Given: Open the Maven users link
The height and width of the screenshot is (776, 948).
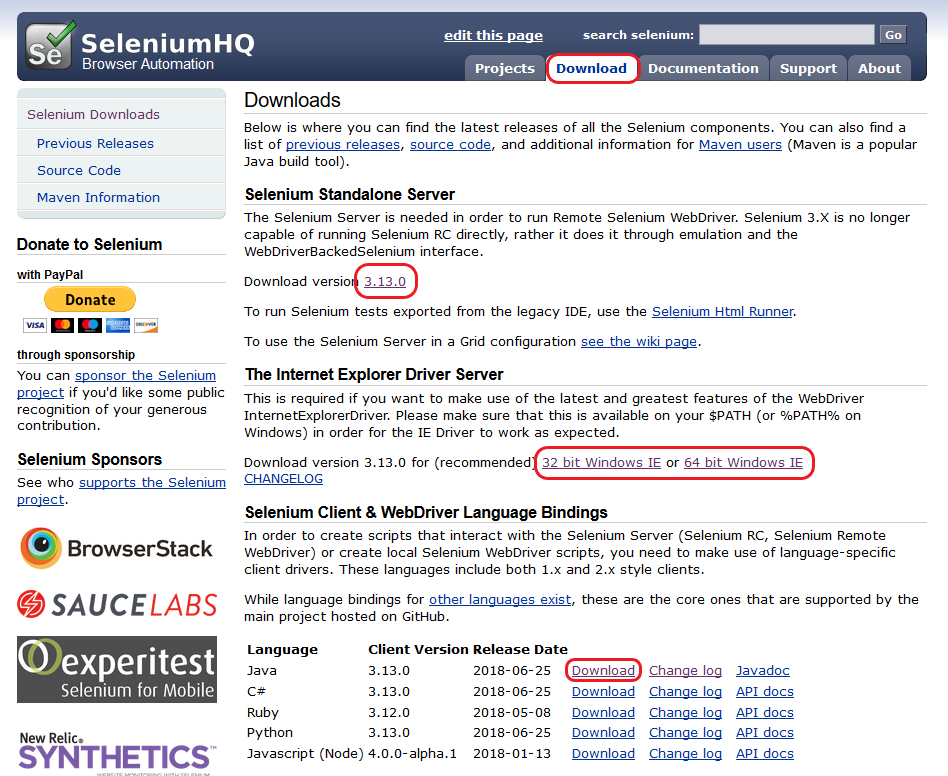Looking at the screenshot, I should 740,145.
